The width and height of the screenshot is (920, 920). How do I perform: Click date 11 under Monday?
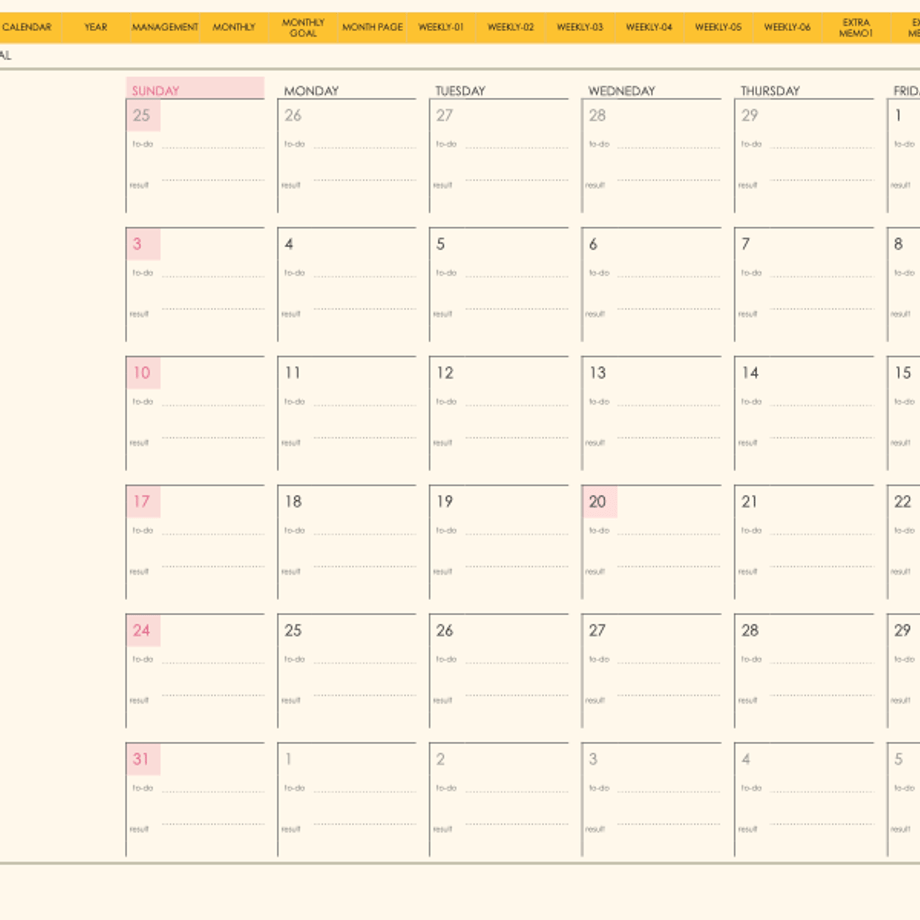pos(292,373)
